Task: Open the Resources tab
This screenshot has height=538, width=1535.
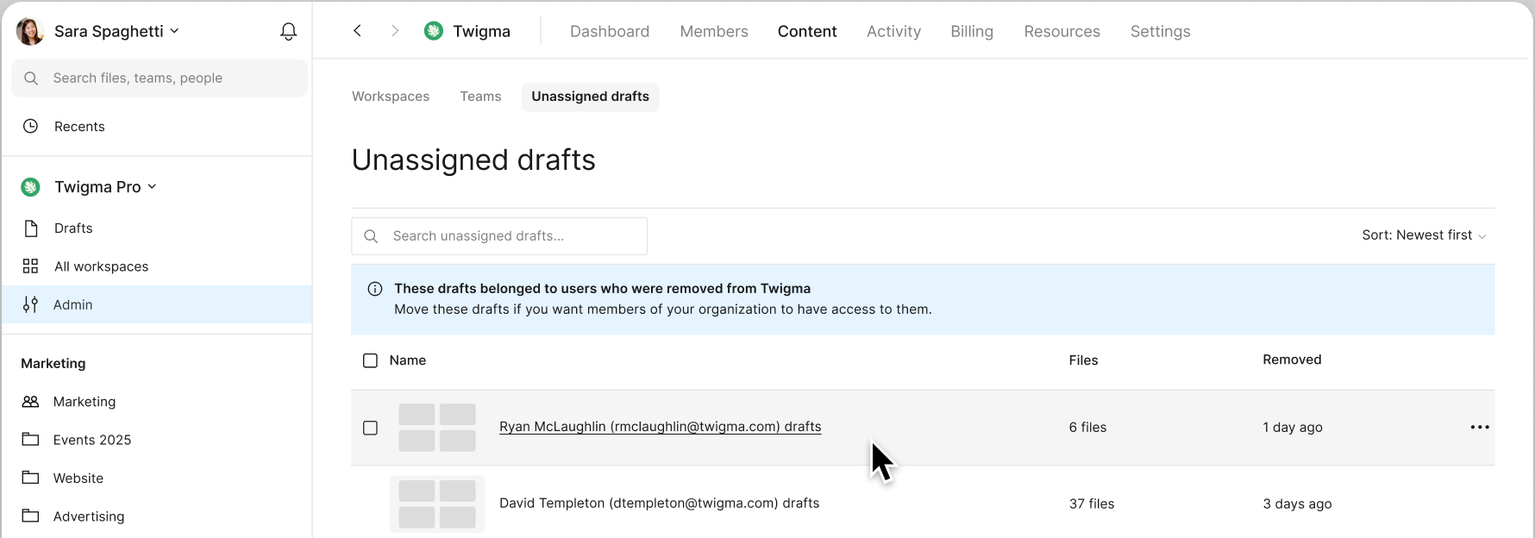Action: (1062, 31)
